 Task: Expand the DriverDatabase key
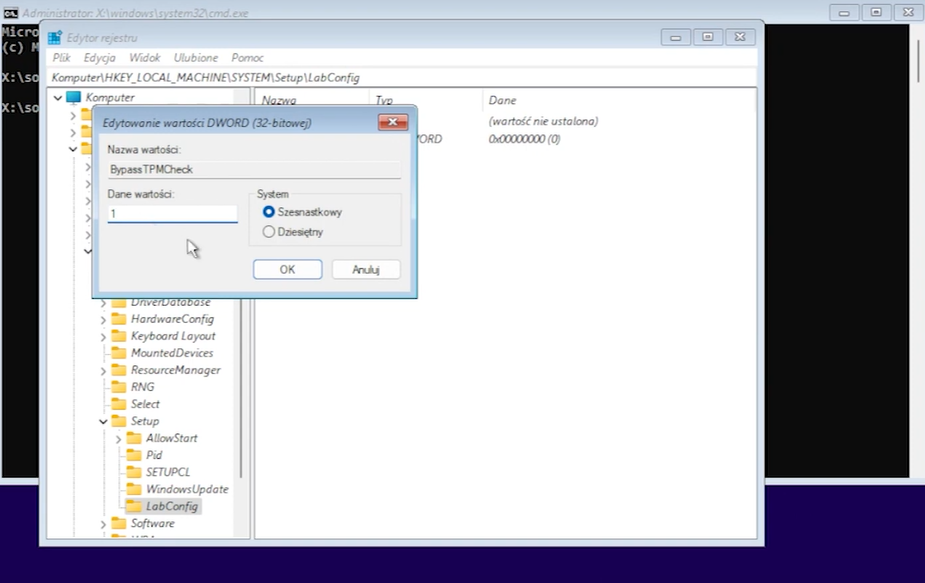[x=103, y=303]
